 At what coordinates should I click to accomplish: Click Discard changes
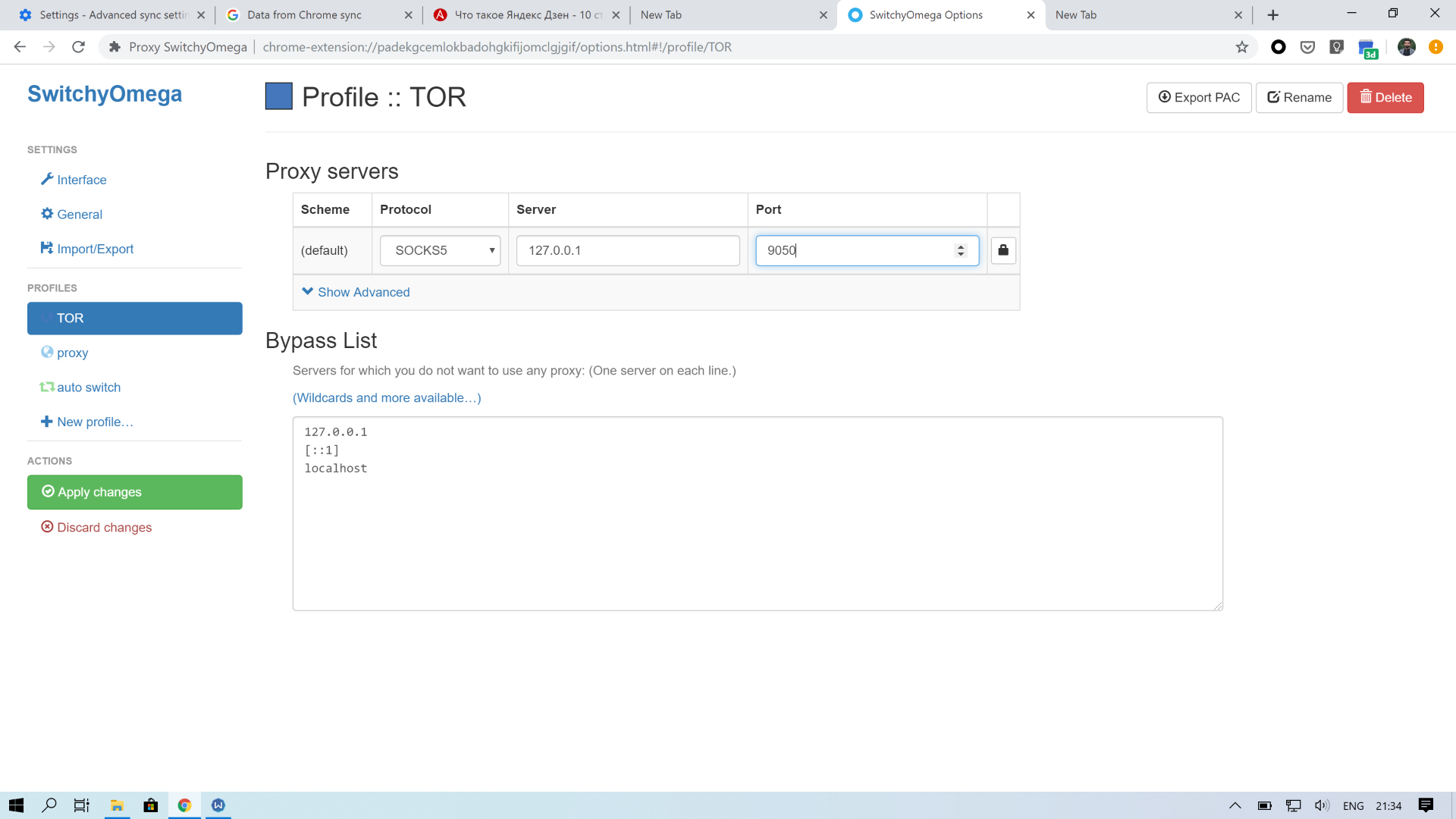pos(96,527)
